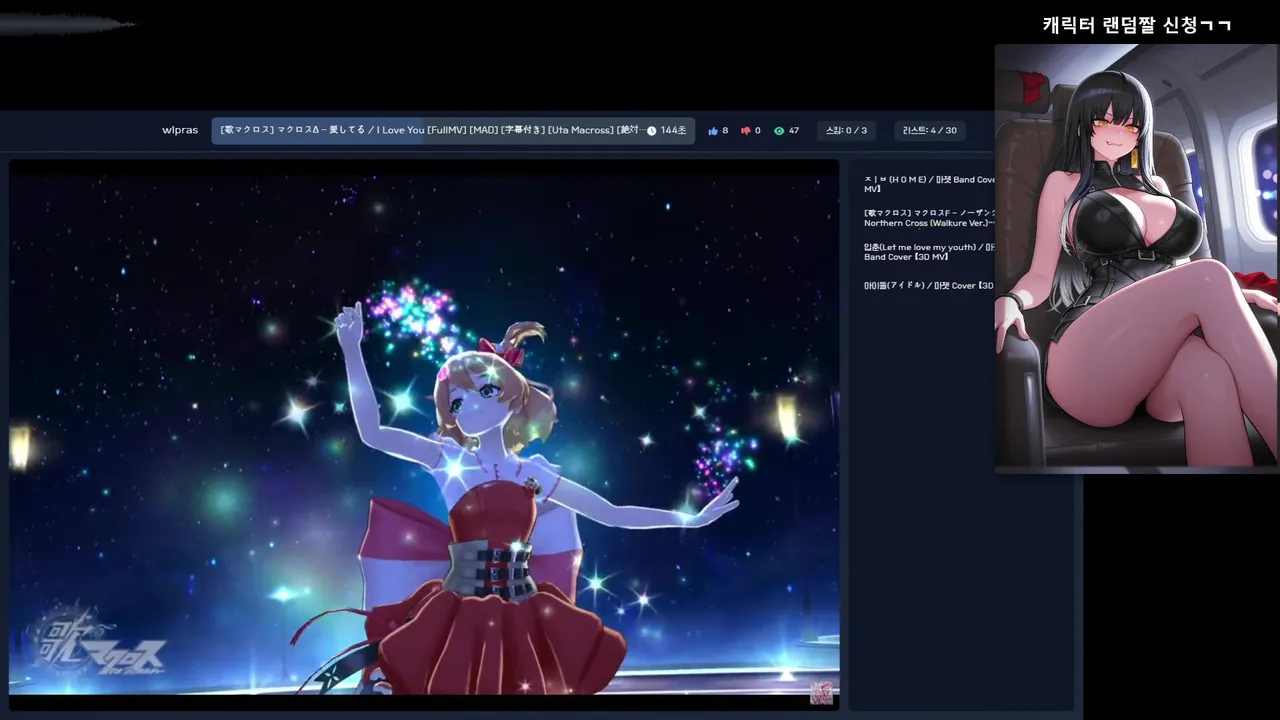Screen dimensions: 1280x720
Task: Click the current song title progress bar
Action: (453, 131)
